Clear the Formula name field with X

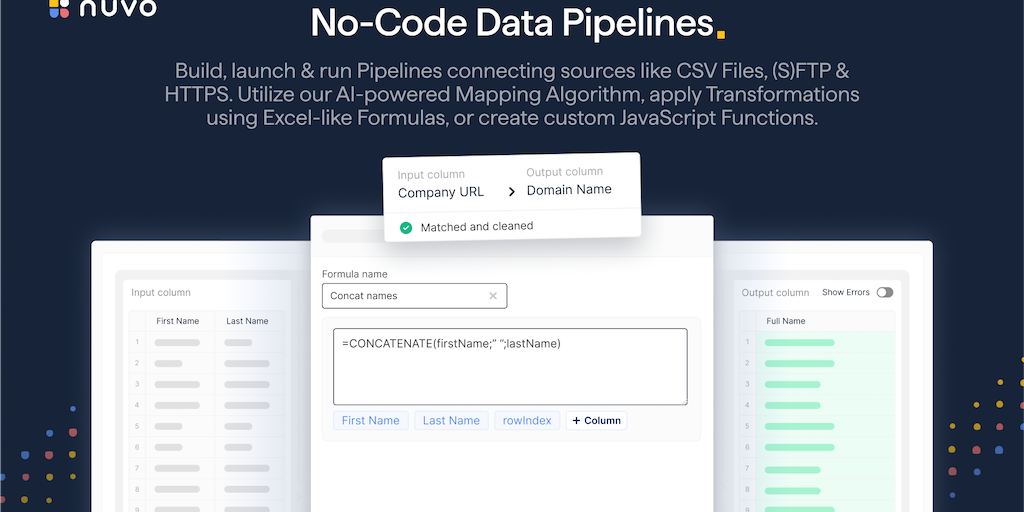pyautogui.click(x=493, y=296)
